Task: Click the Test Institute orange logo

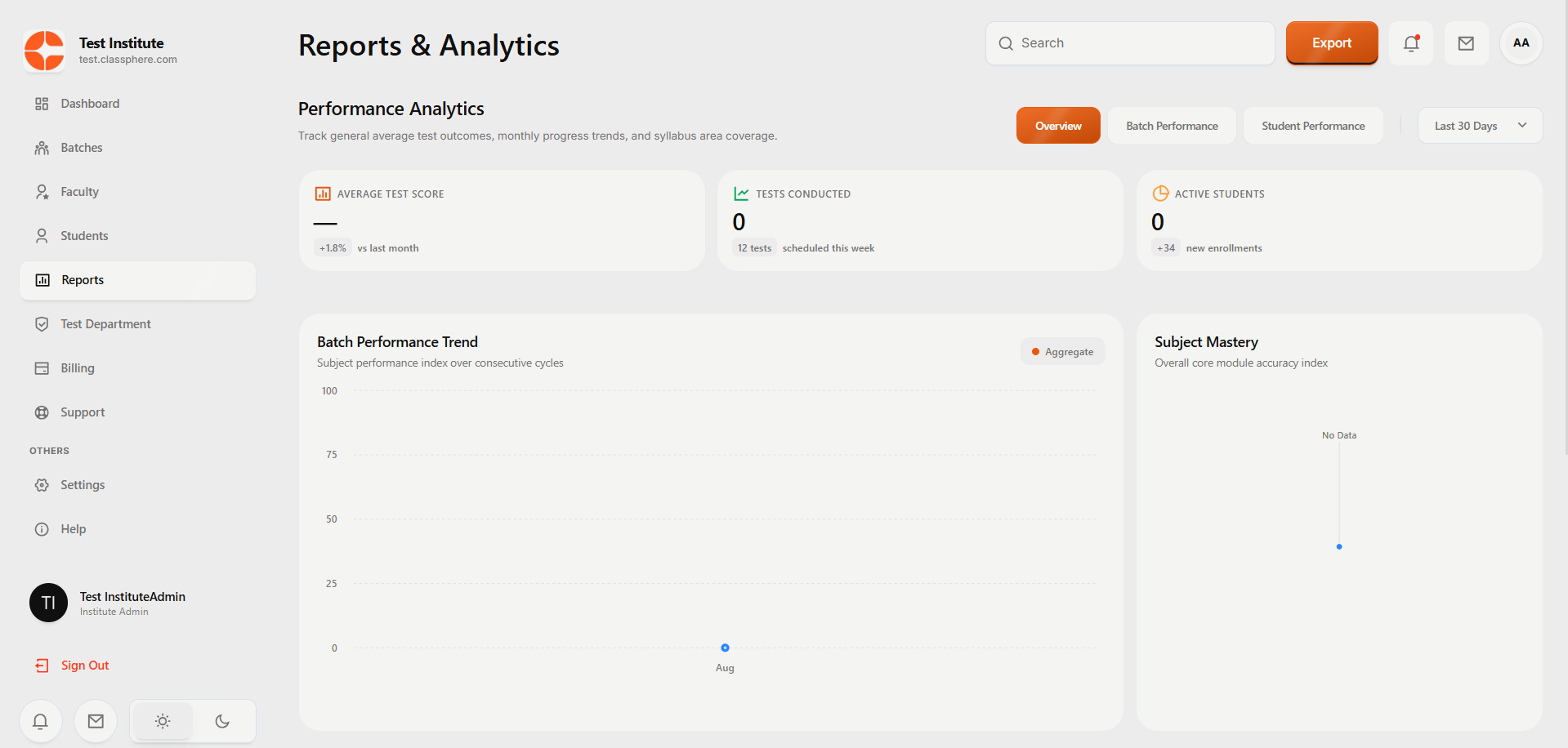Action: click(x=44, y=51)
